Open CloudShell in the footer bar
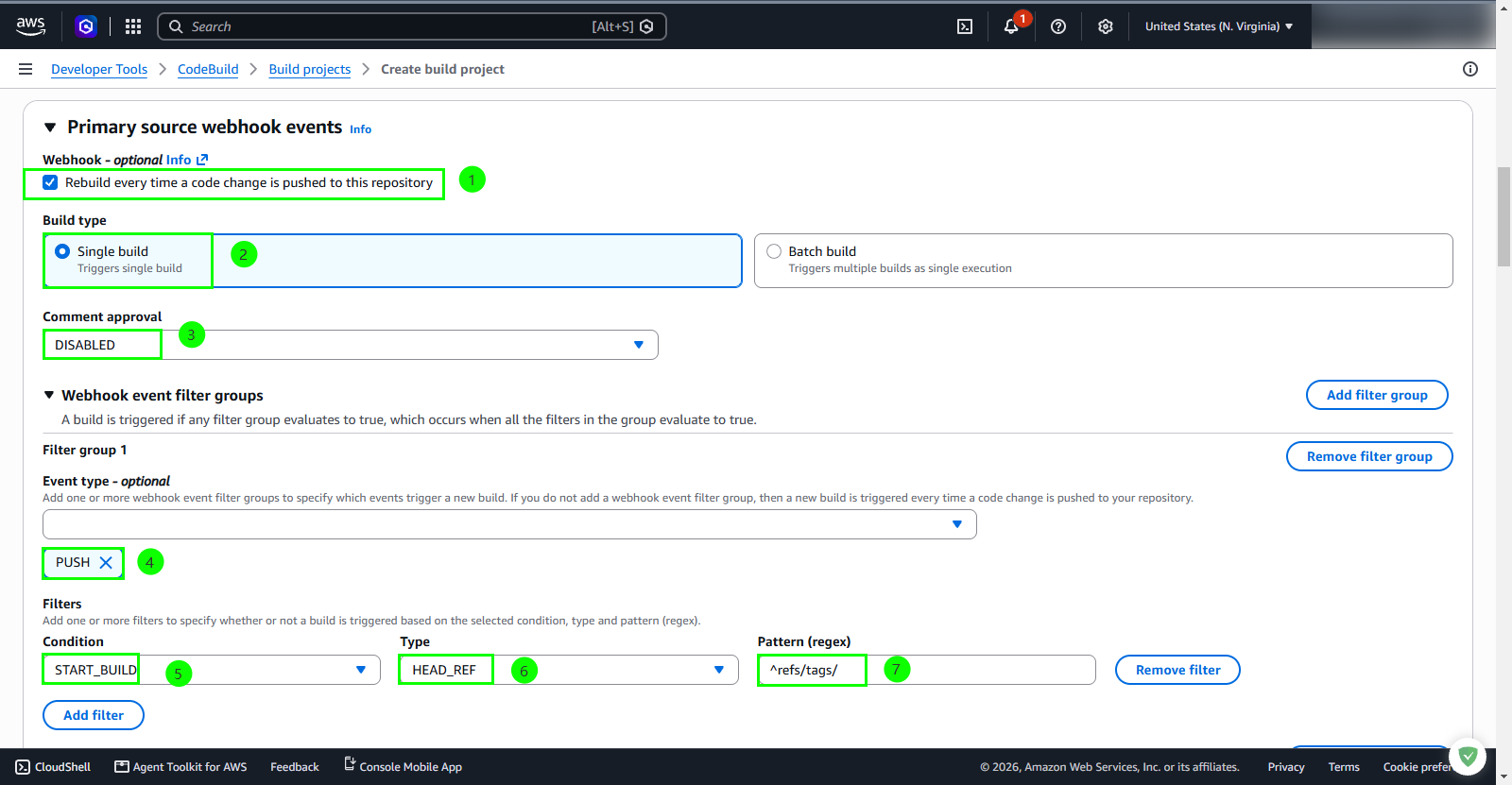 [x=54, y=767]
